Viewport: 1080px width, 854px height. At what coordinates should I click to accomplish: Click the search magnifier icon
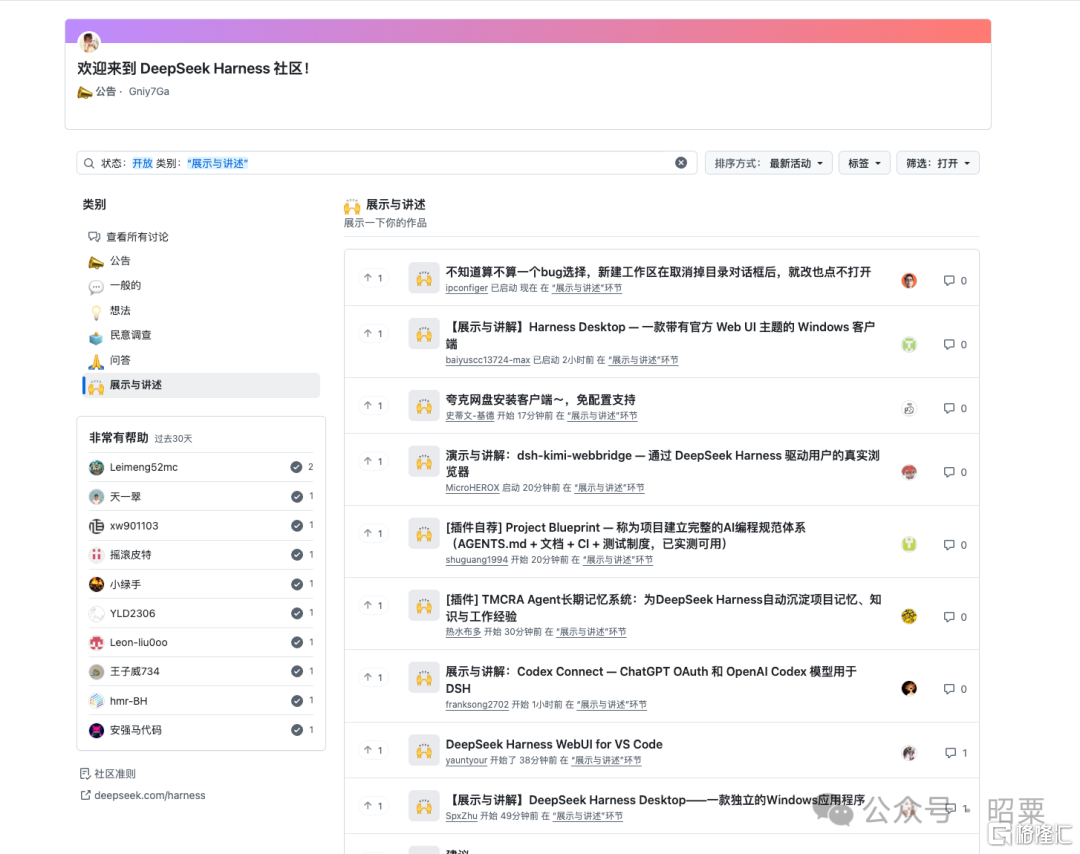click(x=89, y=163)
